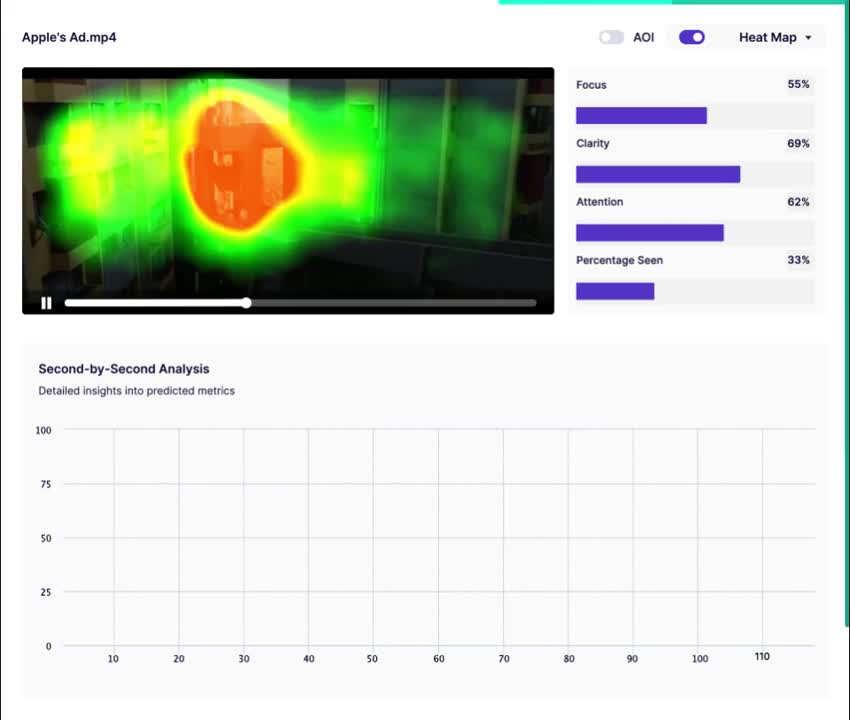Click the Detailed insights into predicted metrics subtitle

[x=137, y=391]
